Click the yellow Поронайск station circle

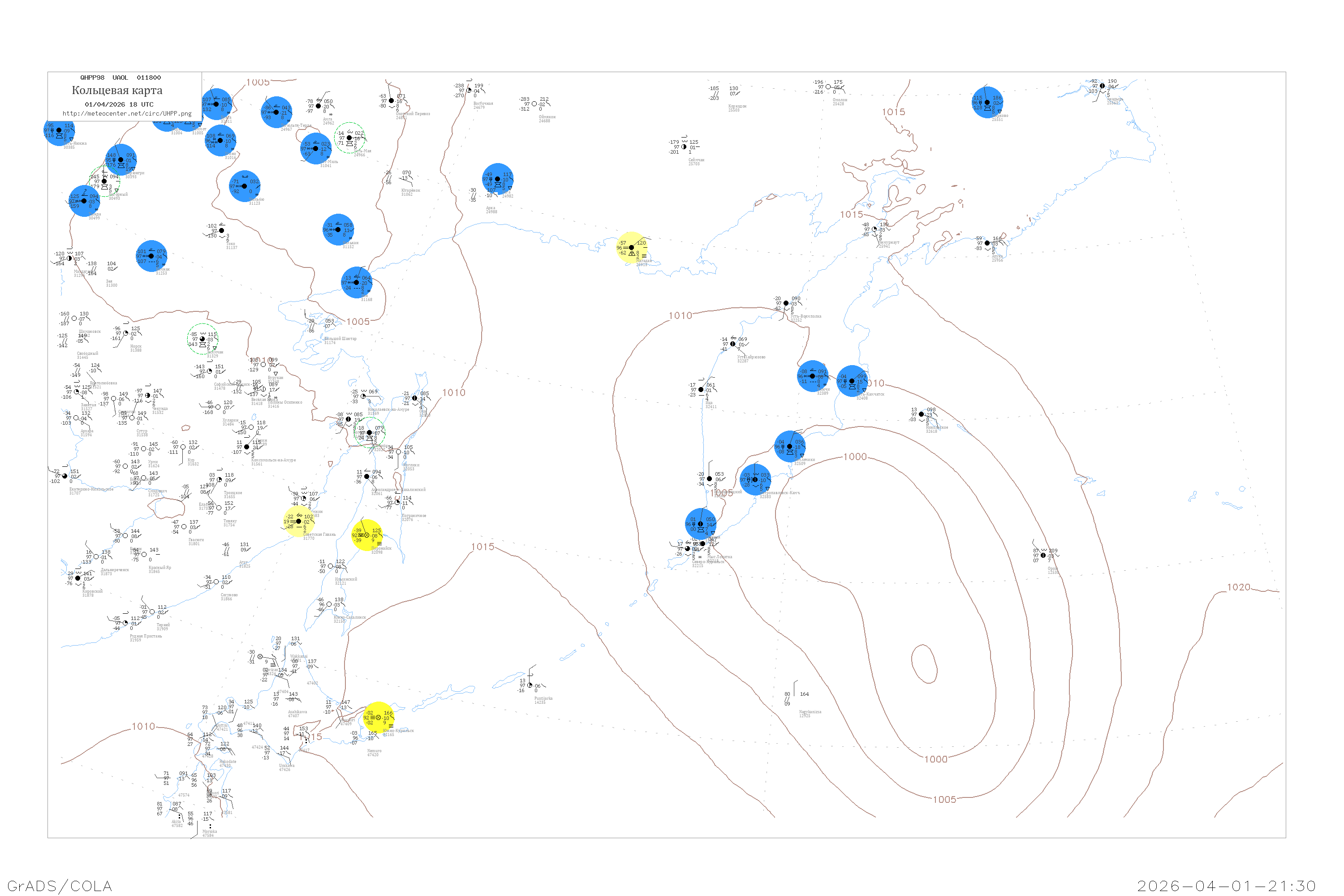tap(367, 535)
